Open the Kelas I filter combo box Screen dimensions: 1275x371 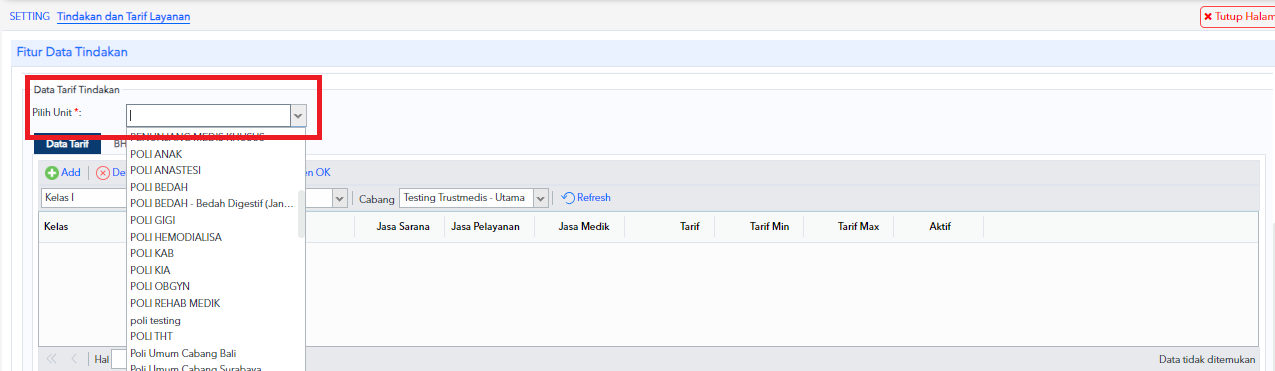[84, 198]
